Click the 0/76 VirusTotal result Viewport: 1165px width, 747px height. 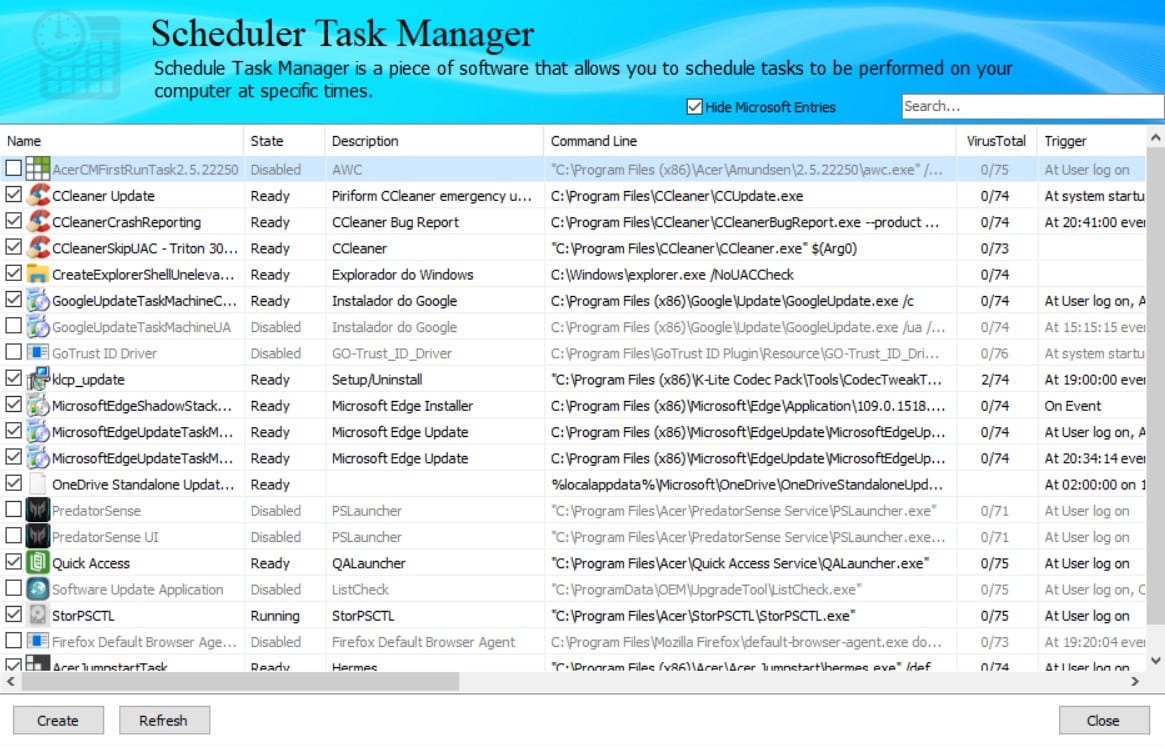pyautogui.click(x=994, y=354)
